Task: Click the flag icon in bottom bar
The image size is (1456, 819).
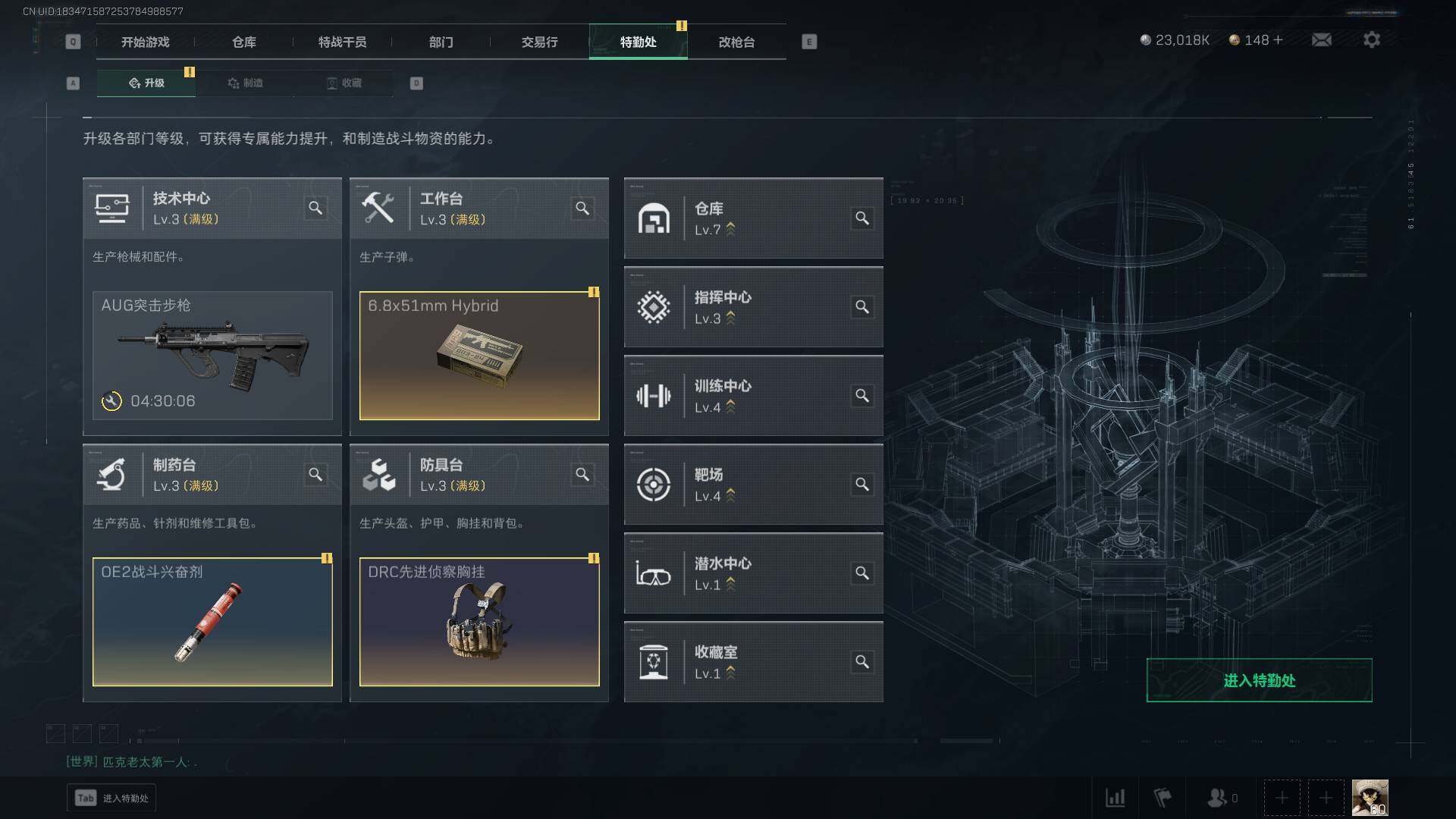Action: click(1162, 798)
